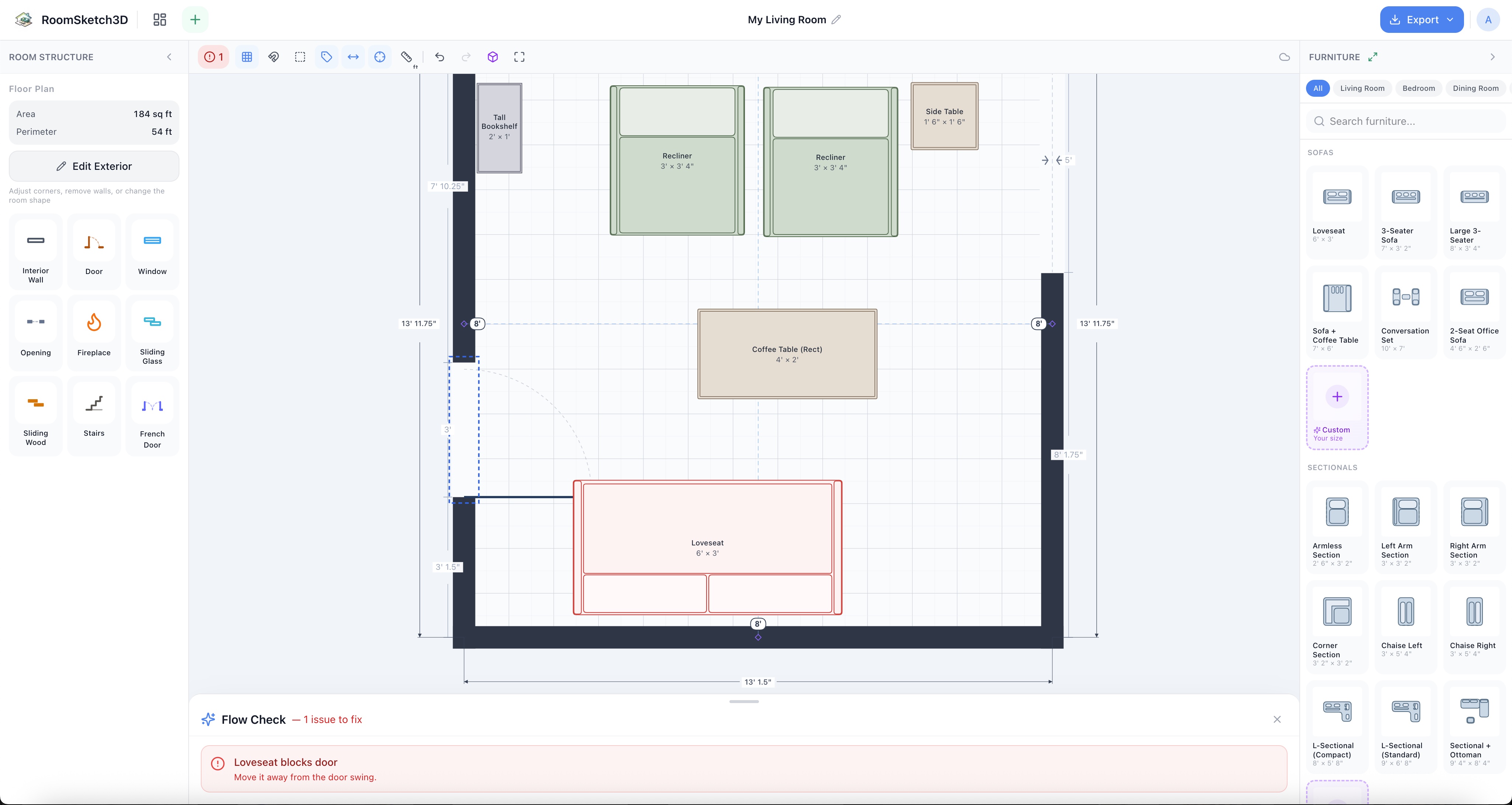Collapse the Room Structure panel
This screenshot has height=805, width=1512.
[x=170, y=57]
